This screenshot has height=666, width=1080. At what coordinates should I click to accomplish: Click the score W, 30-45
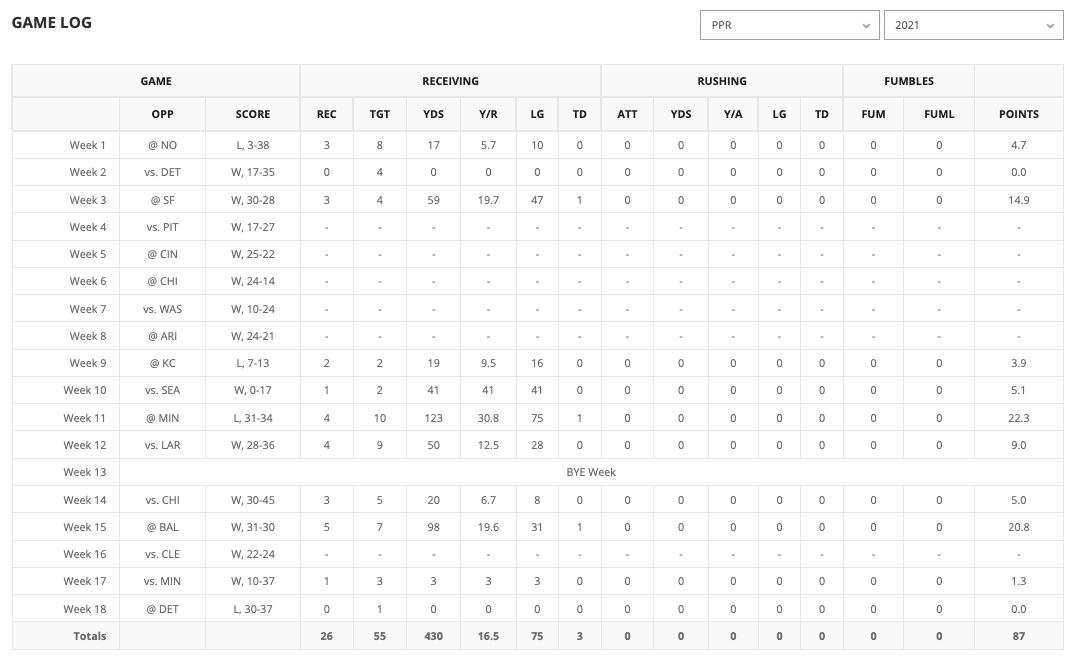253,500
